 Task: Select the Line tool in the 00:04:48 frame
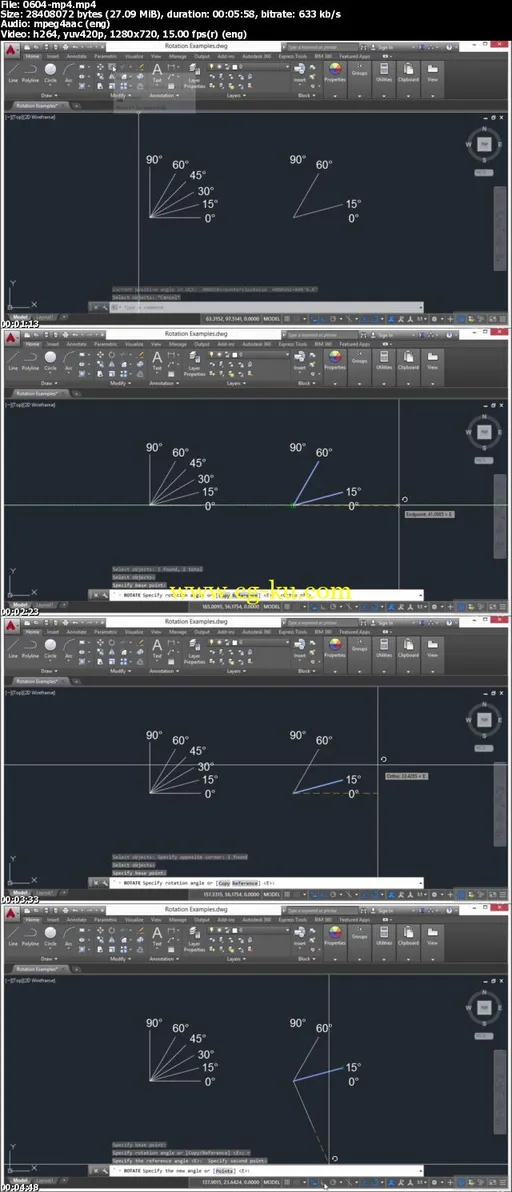click(13, 936)
